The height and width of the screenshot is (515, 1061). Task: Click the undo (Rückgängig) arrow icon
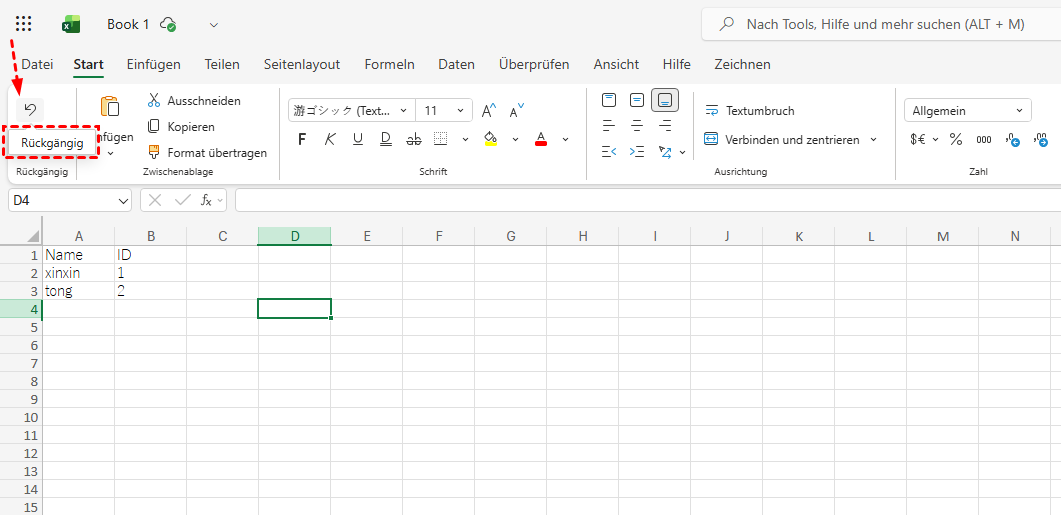(30, 110)
